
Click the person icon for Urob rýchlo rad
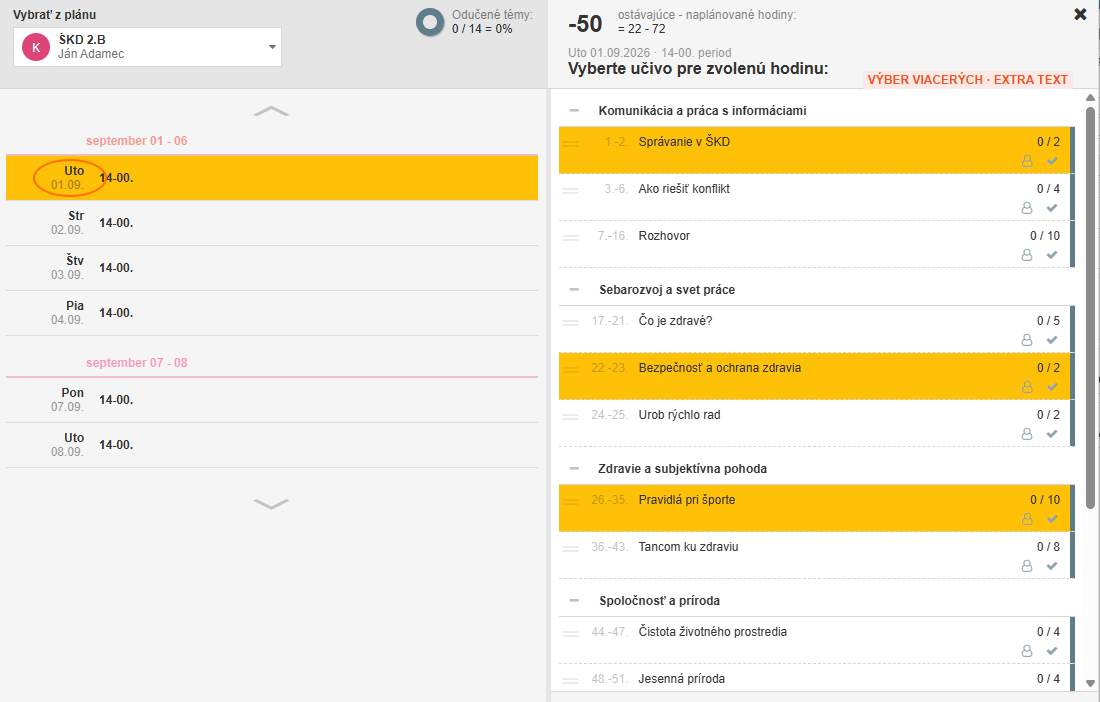[x=1026, y=434]
